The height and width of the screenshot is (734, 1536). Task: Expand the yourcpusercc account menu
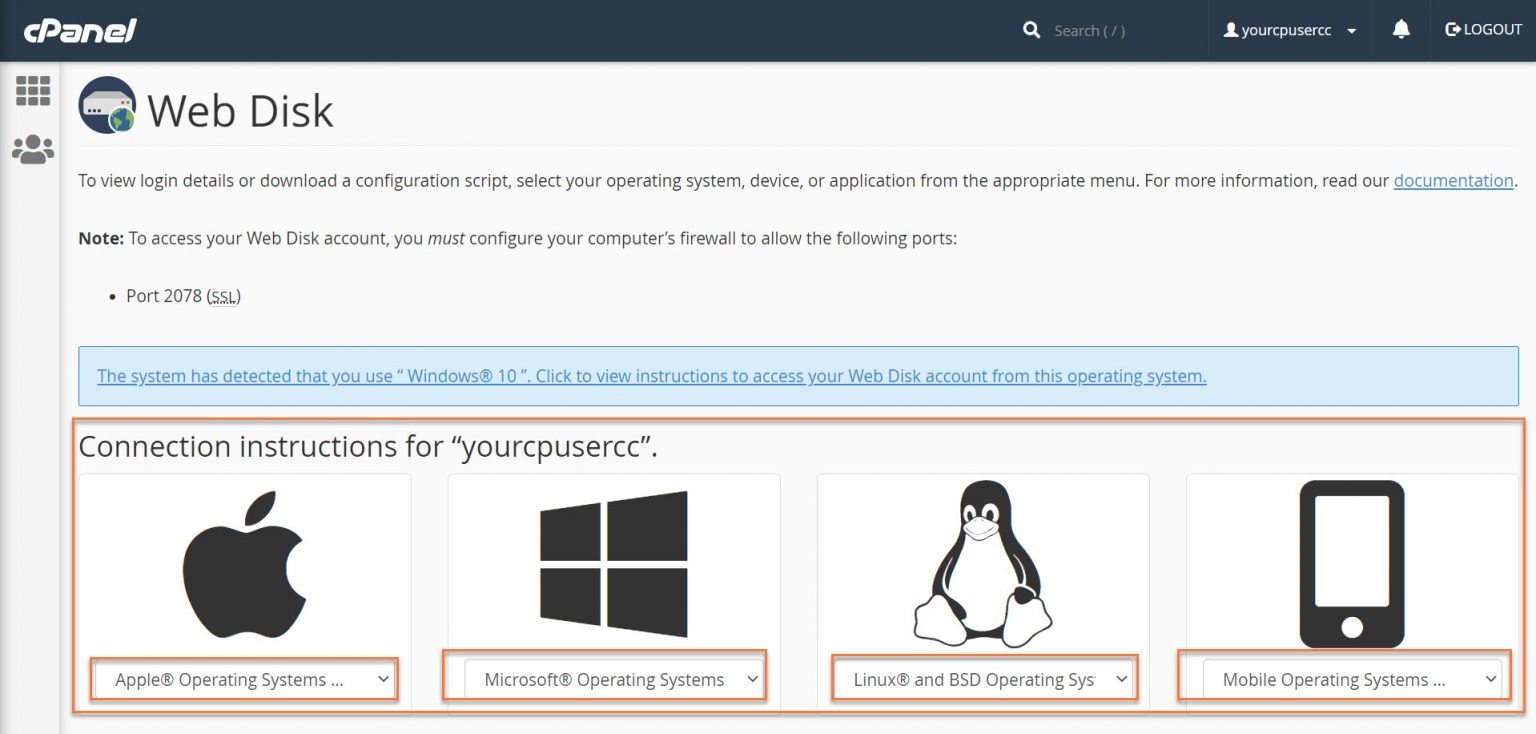(1289, 29)
